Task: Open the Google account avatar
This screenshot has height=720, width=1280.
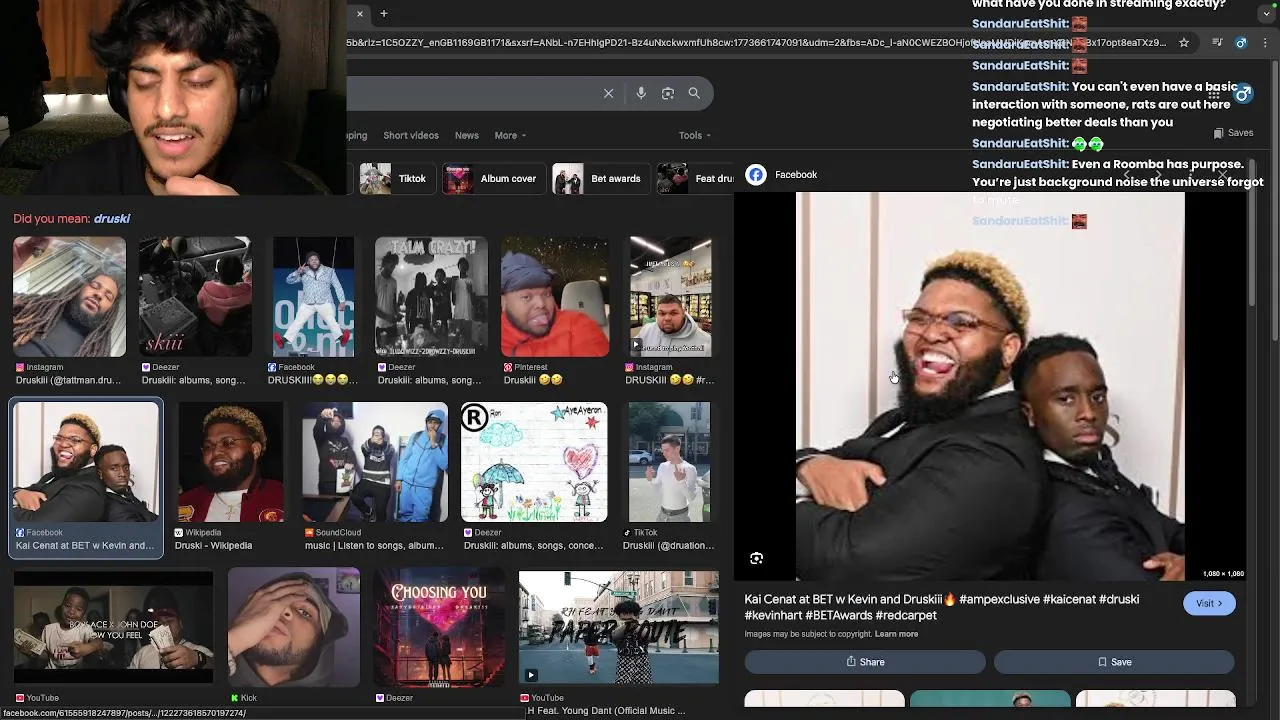Action: pos(1243,94)
